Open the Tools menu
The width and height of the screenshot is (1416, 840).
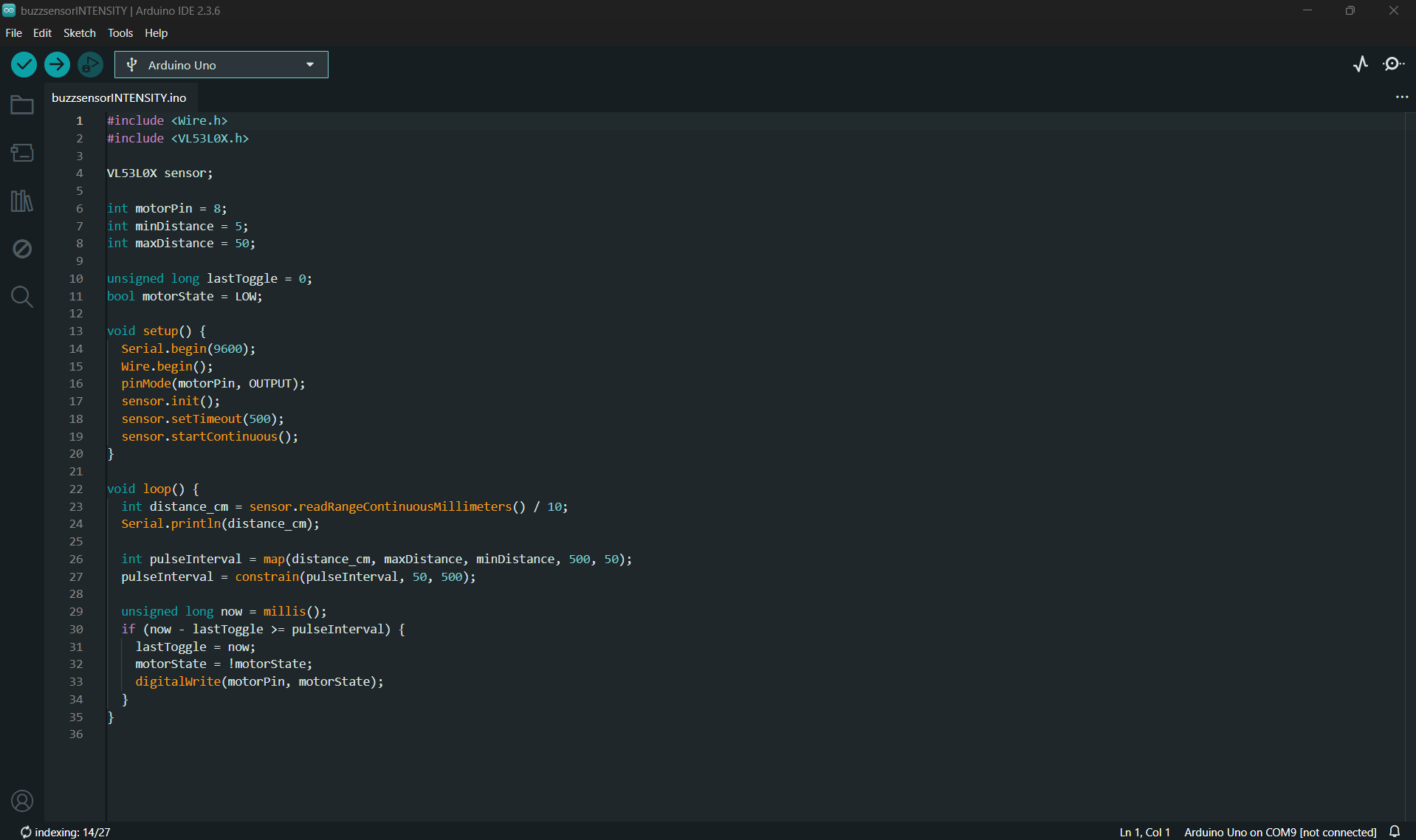tap(120, 33)
